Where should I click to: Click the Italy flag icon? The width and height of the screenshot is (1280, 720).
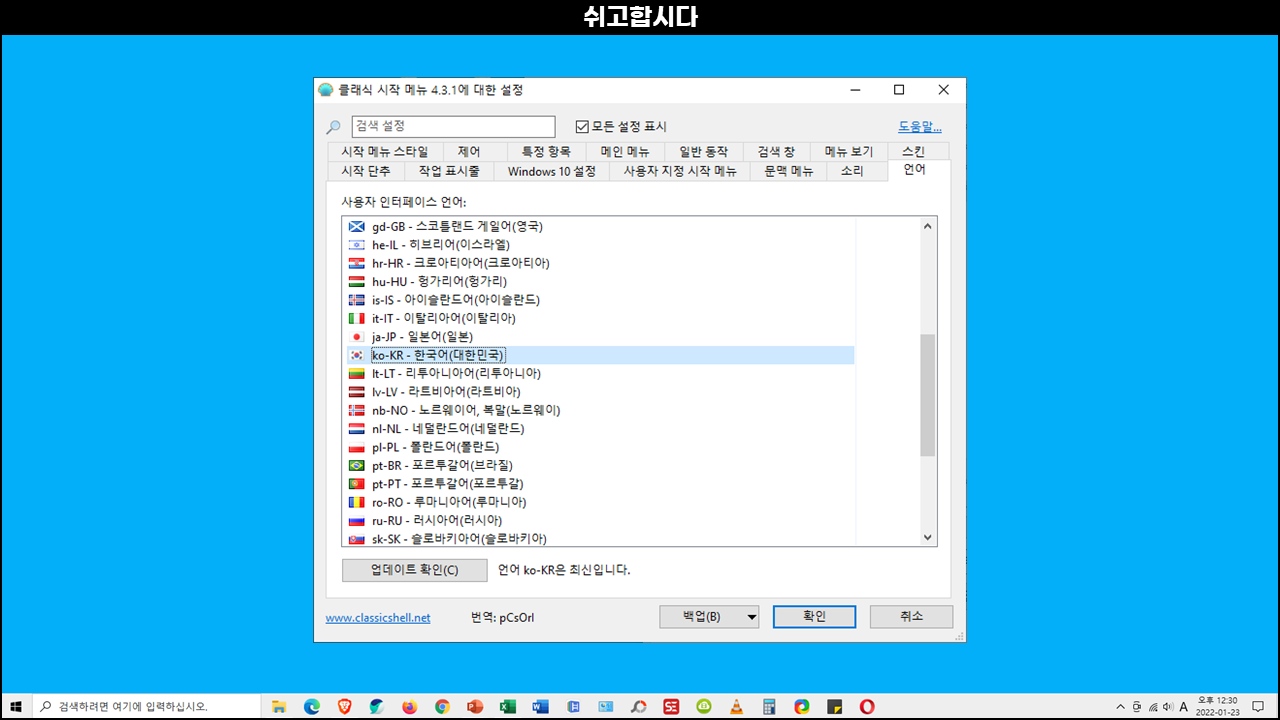point(356,318)
